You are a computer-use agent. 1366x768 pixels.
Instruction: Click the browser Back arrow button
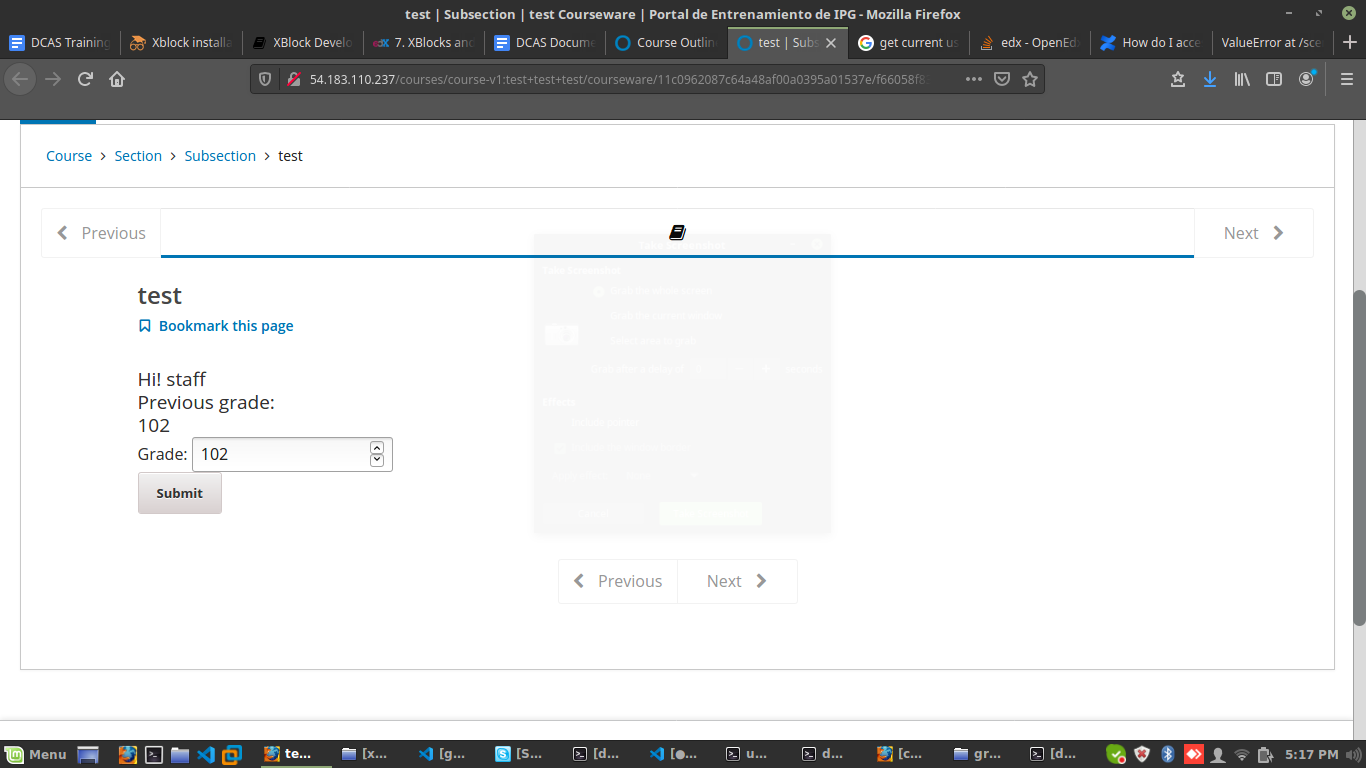click(20, 79)
